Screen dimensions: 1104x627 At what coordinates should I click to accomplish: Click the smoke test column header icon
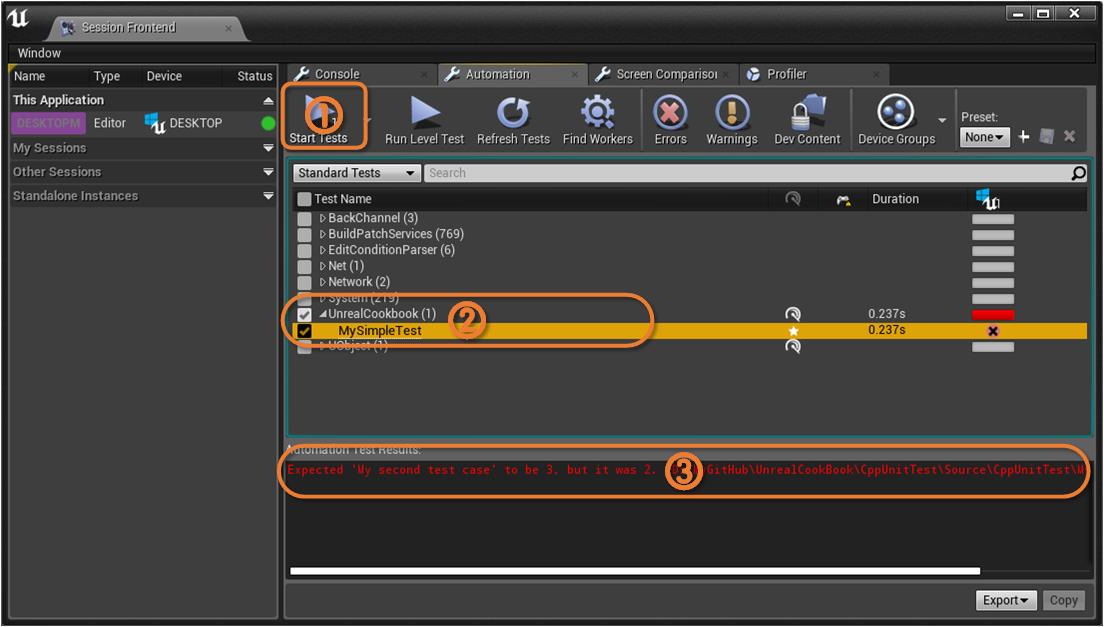[793, 199]
